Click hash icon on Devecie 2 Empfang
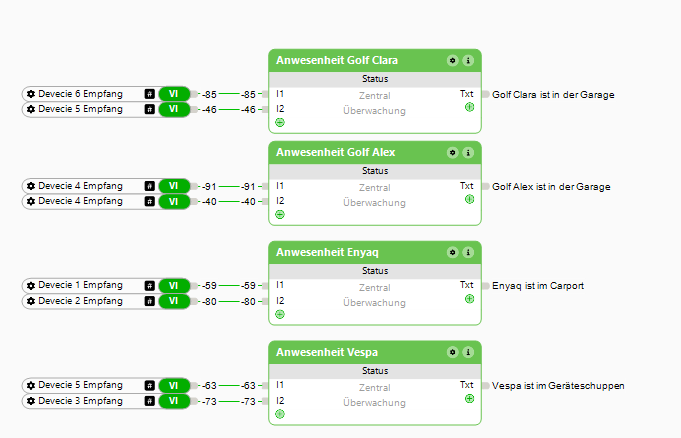 pos(149,301)
